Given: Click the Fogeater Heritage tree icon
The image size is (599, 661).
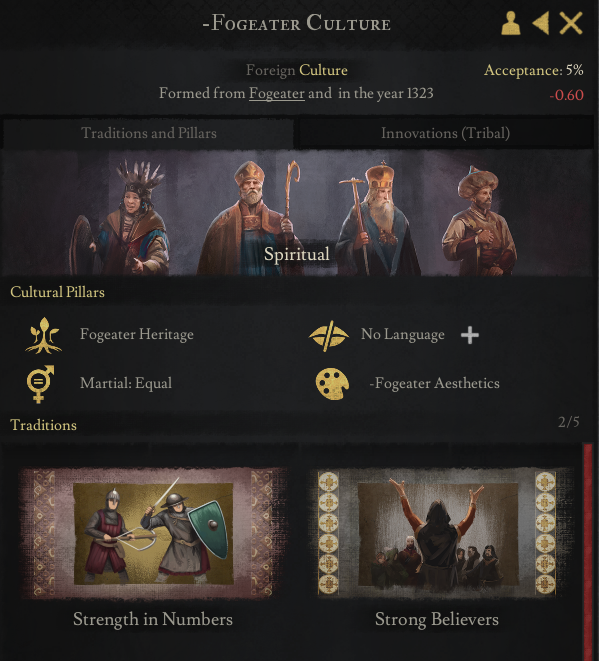Looking at the screenshot, I should pyautogui.click(x=43, y=336).
